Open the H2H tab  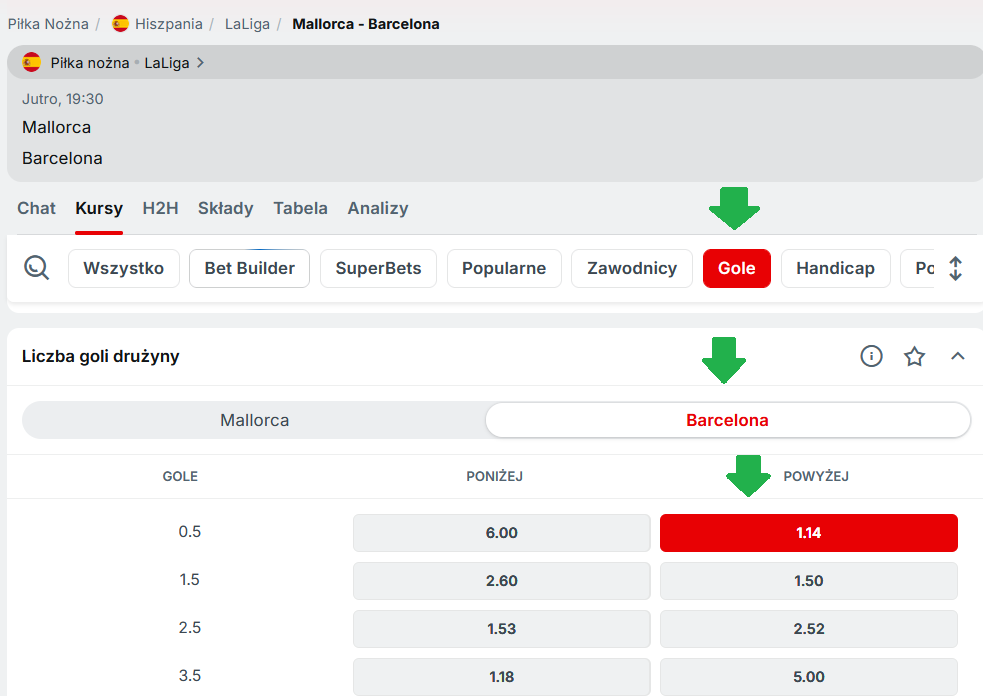160,208
